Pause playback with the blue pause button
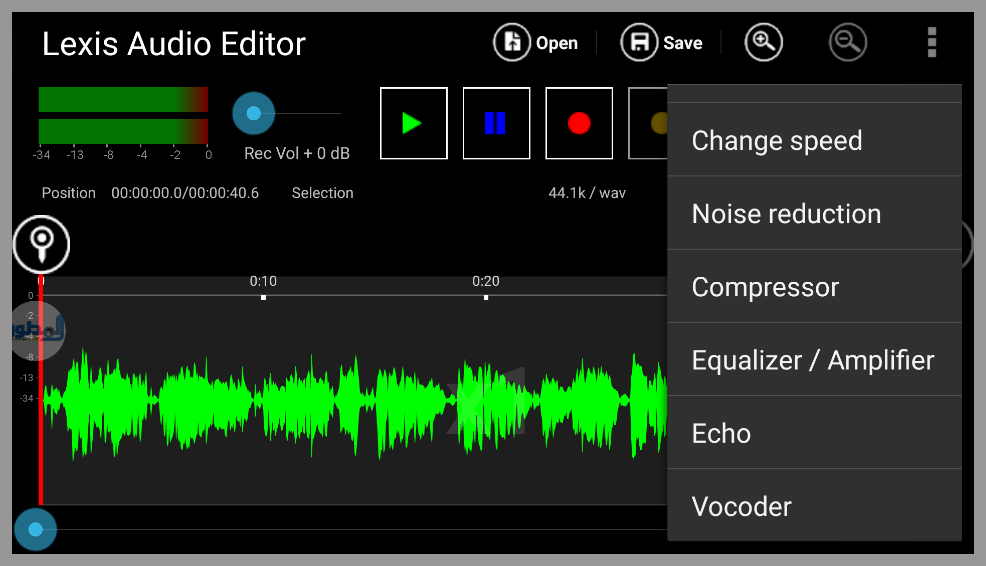Screen dimensions: 986x566 tap(496, 123)
